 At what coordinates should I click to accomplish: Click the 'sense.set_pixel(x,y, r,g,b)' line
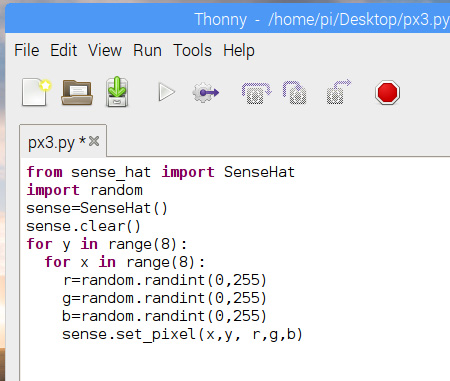[x=182, y=334]
